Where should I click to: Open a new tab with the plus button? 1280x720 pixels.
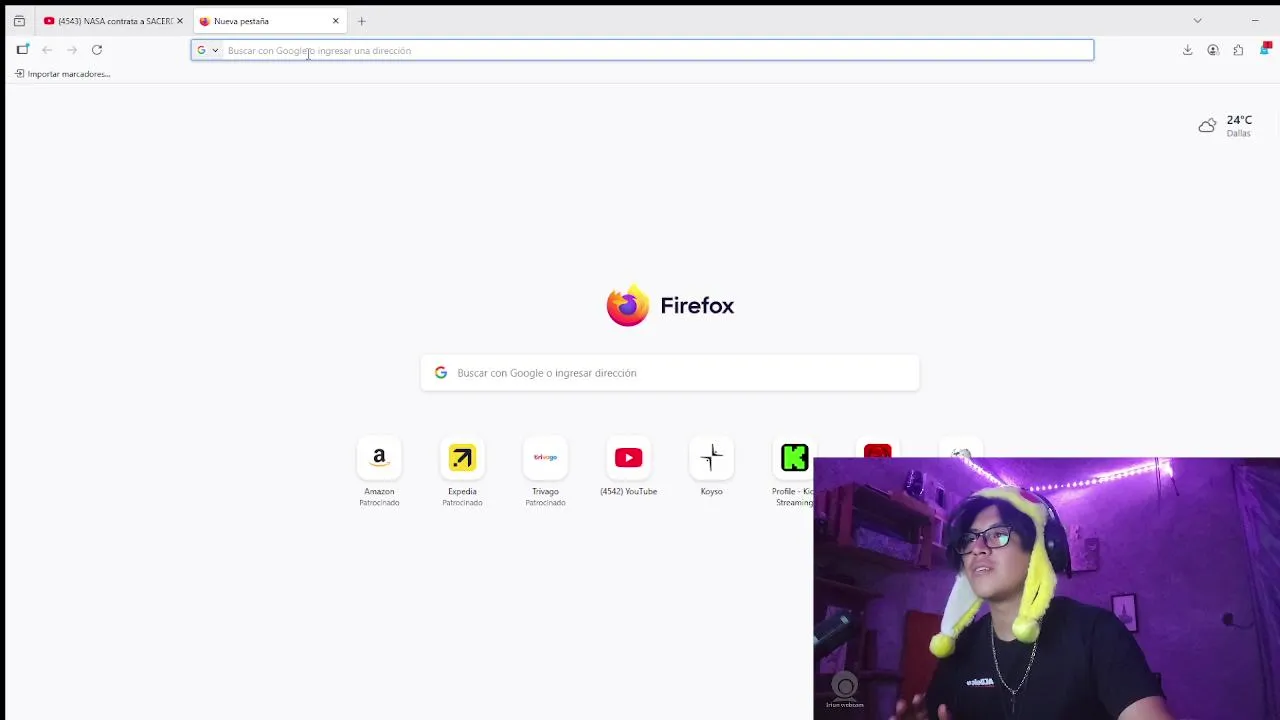point(361,21)
